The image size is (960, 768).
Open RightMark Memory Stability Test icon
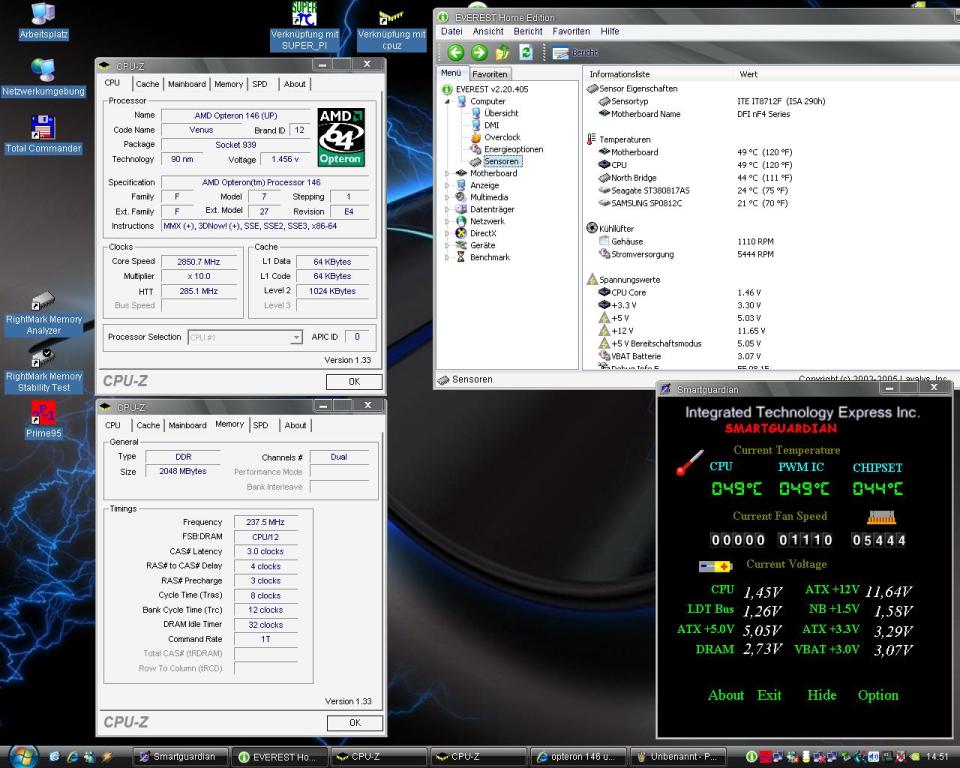(x=43, y=371)
